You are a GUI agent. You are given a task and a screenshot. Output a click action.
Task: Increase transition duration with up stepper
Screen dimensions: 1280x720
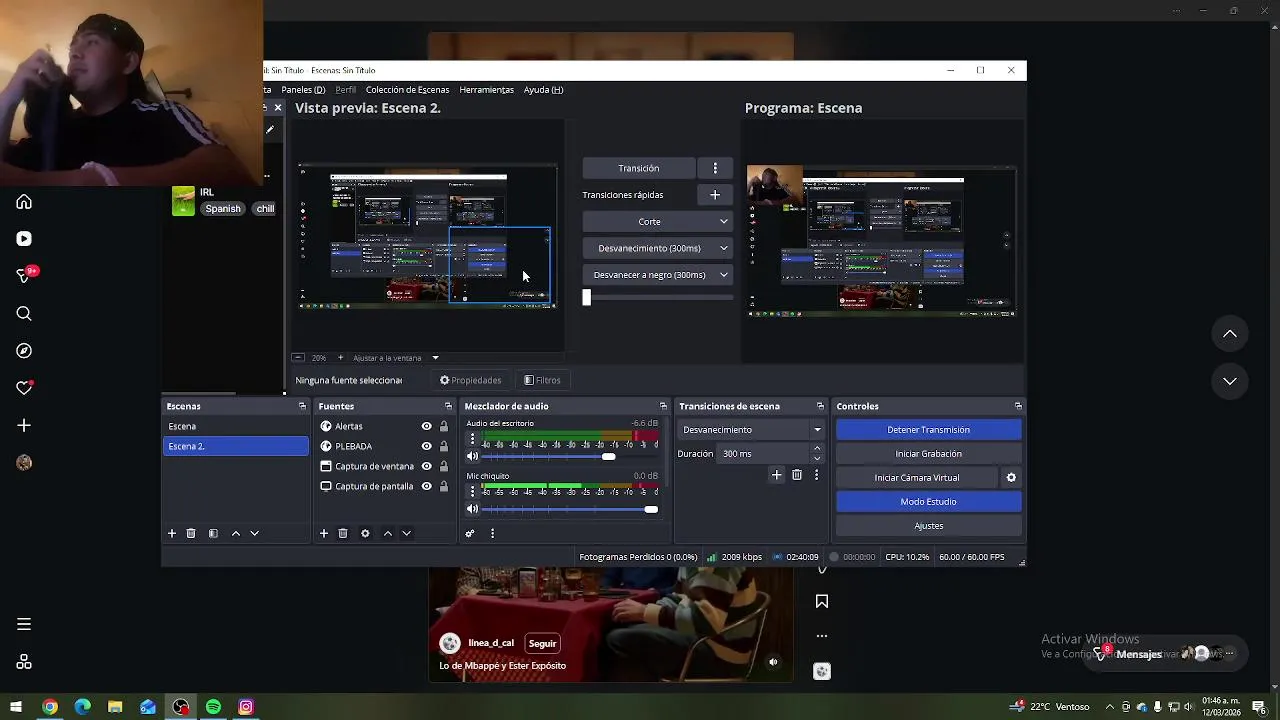(817, 449)
